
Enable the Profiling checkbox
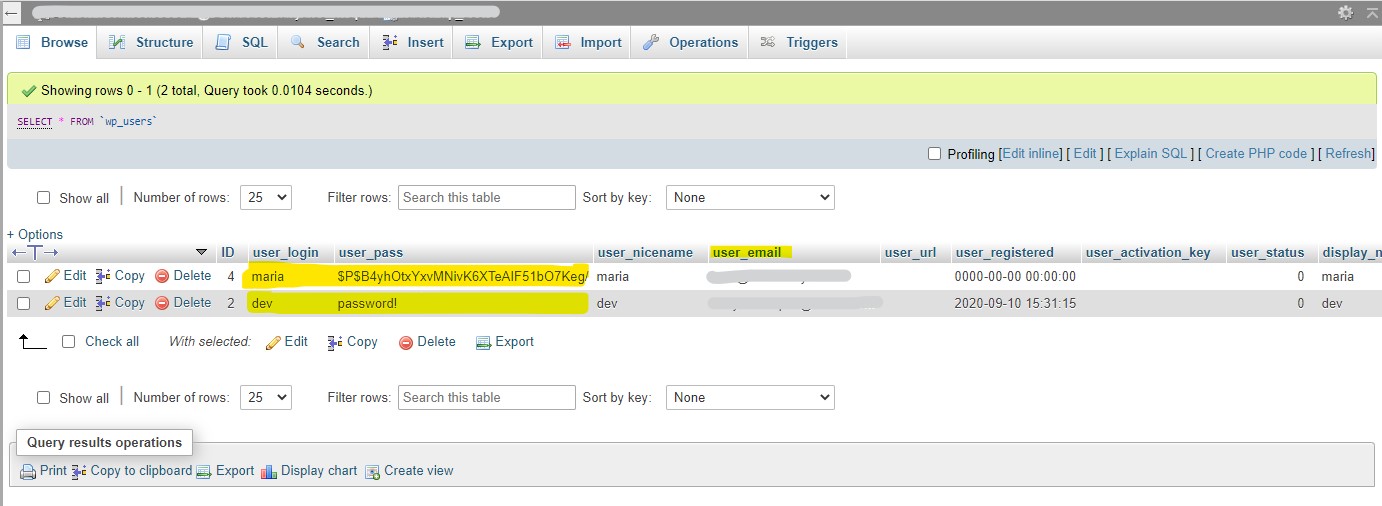click(x=934, y=154)
